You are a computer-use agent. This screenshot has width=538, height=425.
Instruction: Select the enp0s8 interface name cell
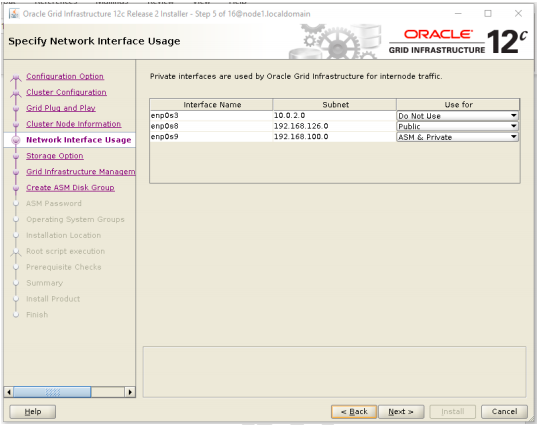pyautogui.click(x=211, y=126)
